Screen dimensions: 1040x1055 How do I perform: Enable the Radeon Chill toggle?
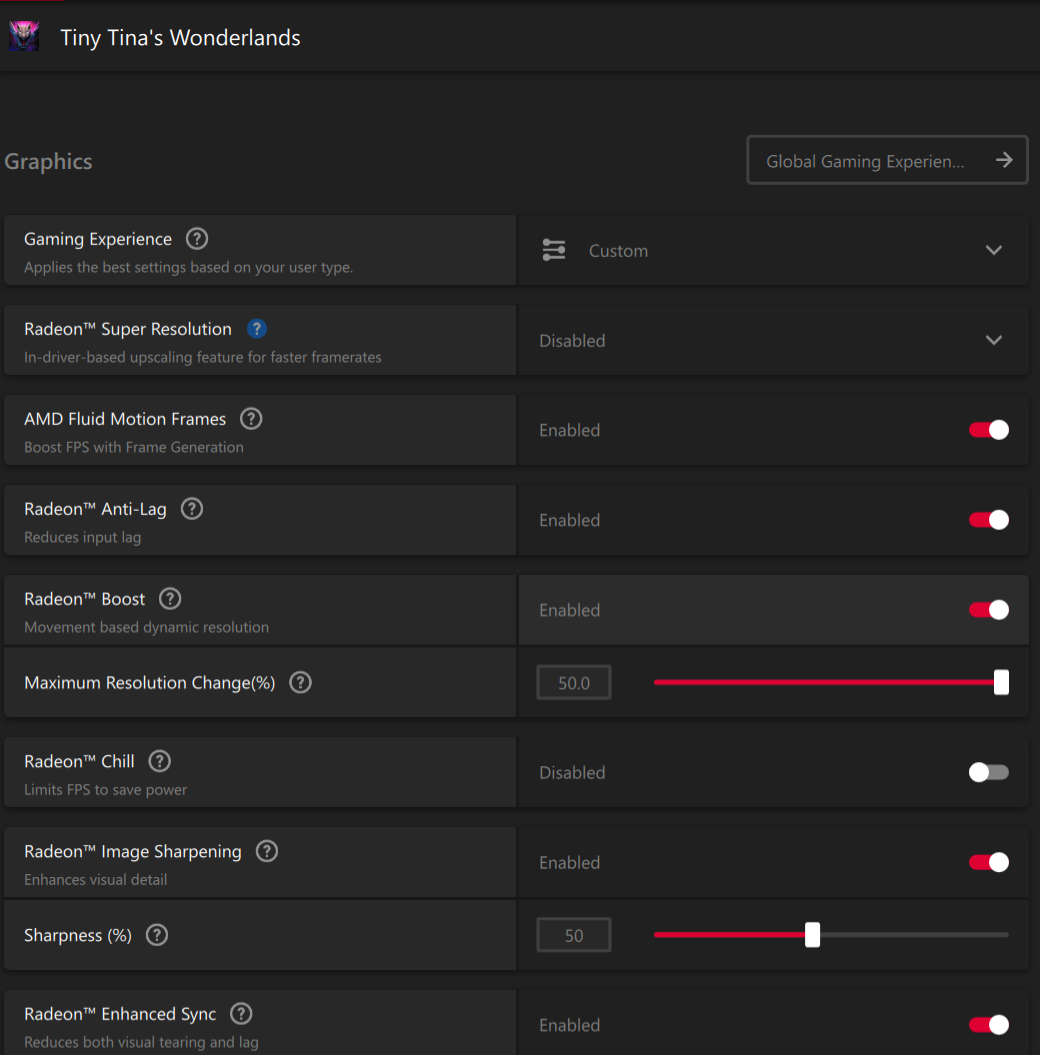pos(988,772)
